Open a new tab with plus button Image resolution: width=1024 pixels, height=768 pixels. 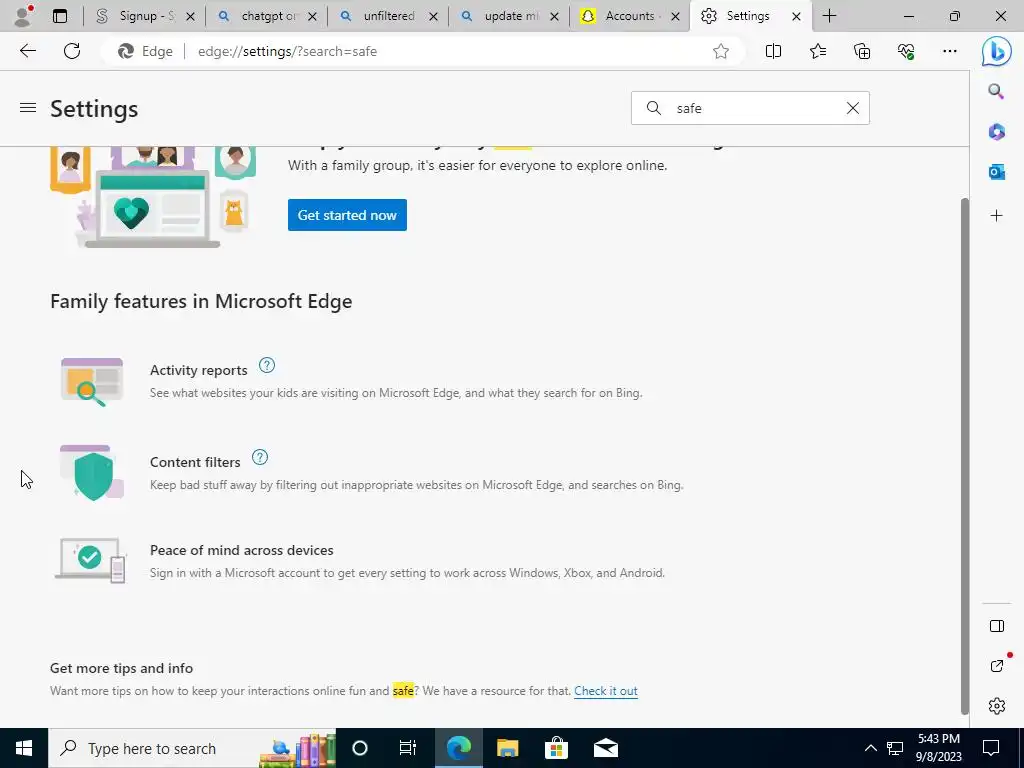click(829, 16)
